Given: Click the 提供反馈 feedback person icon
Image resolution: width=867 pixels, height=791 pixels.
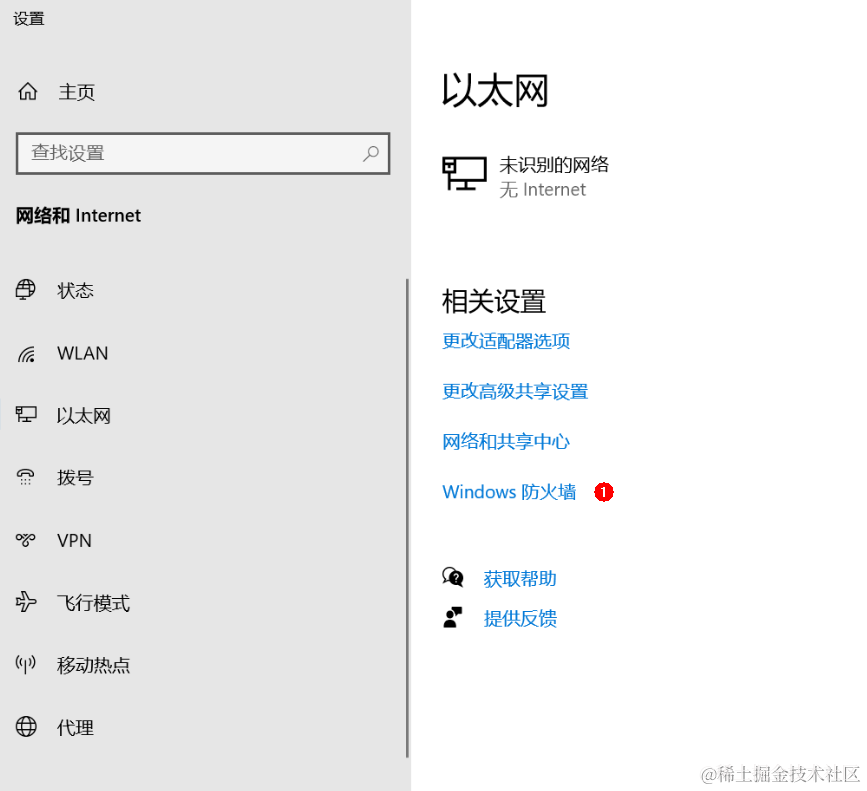Looking at the screenshot, I should 453,617.
